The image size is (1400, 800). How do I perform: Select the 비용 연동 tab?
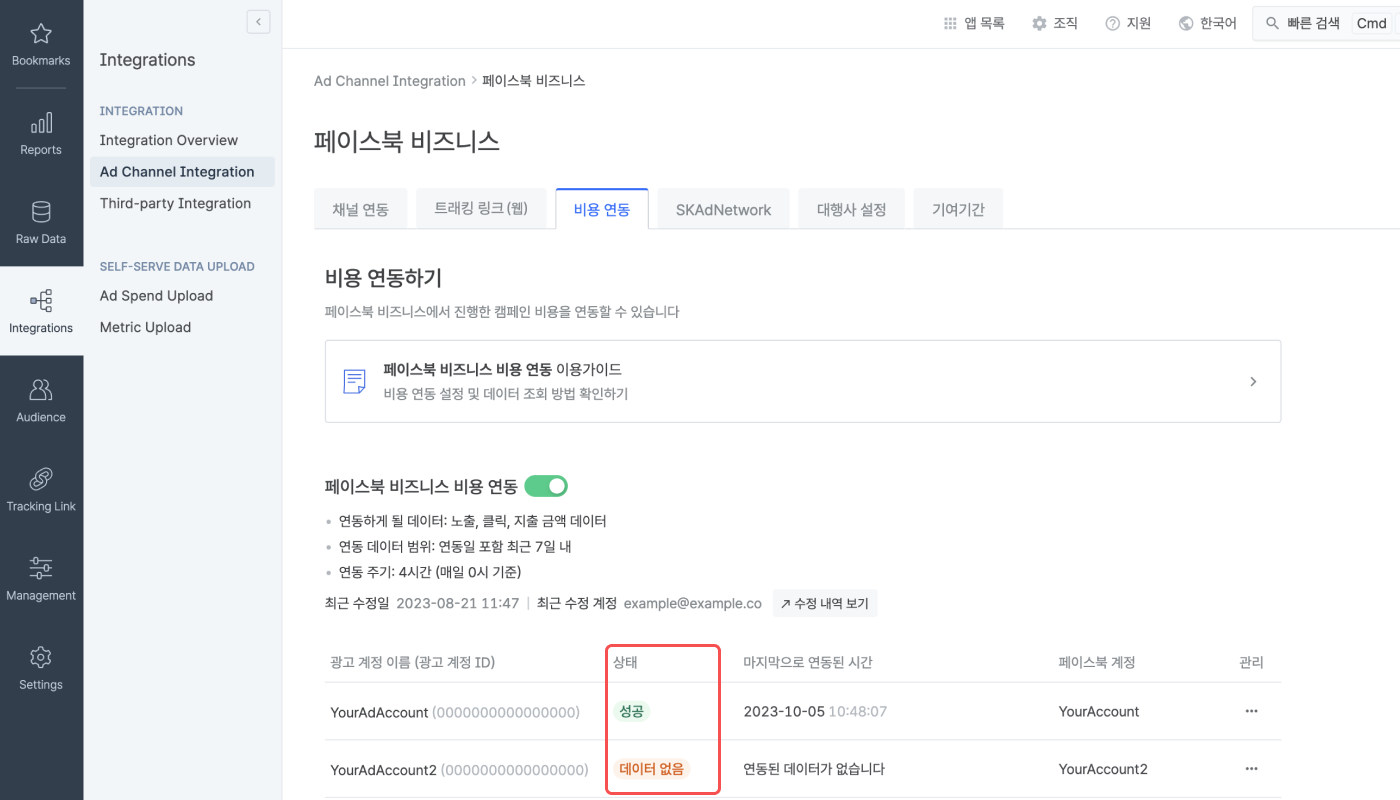(x=602, y=210)
